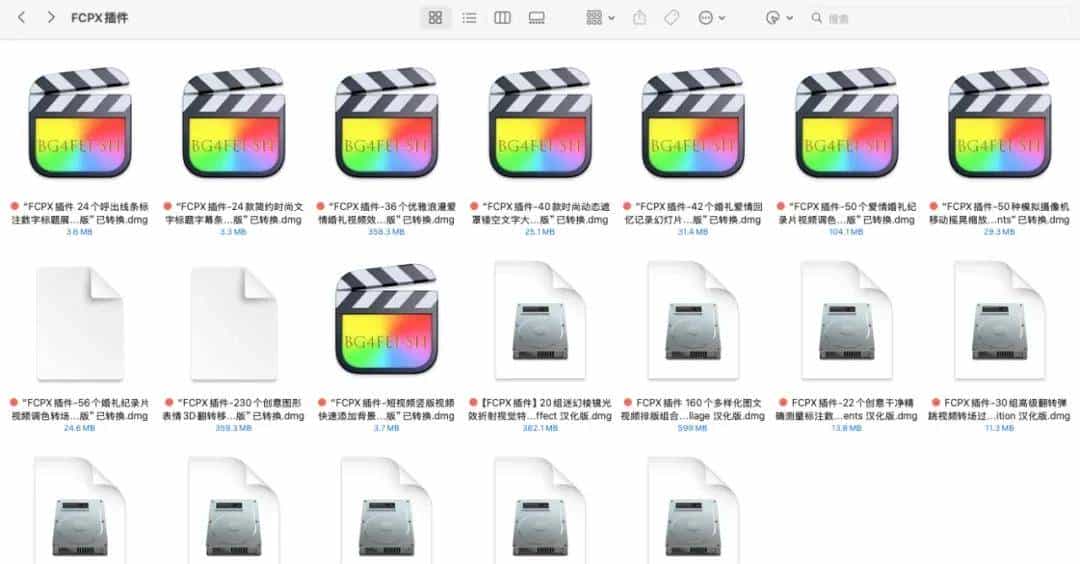Go back with the left chevron arrow

tap(21, 18)
